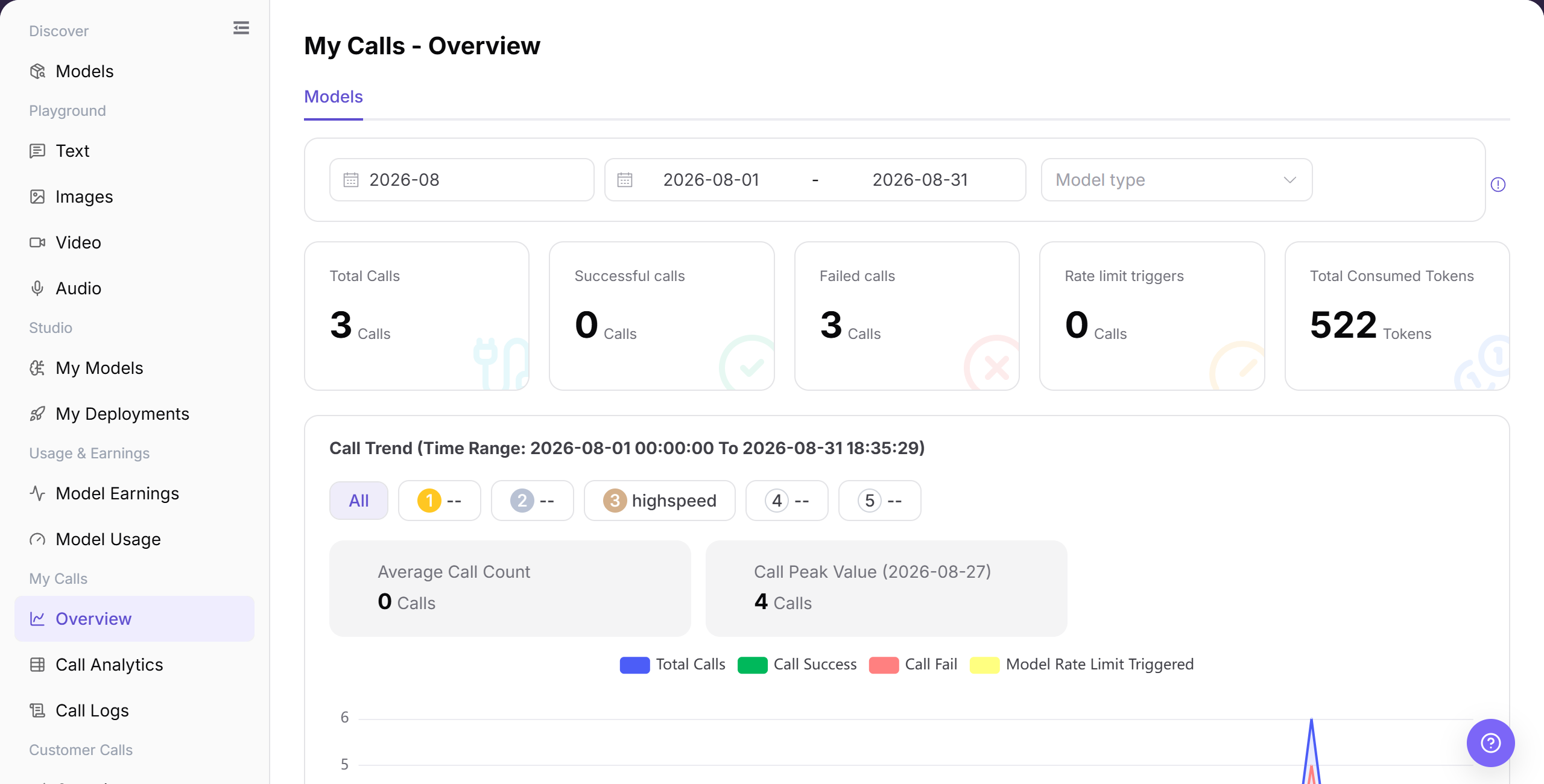Navigate to Audio playground
The image size is (1544, 784).
coord(134,288)
